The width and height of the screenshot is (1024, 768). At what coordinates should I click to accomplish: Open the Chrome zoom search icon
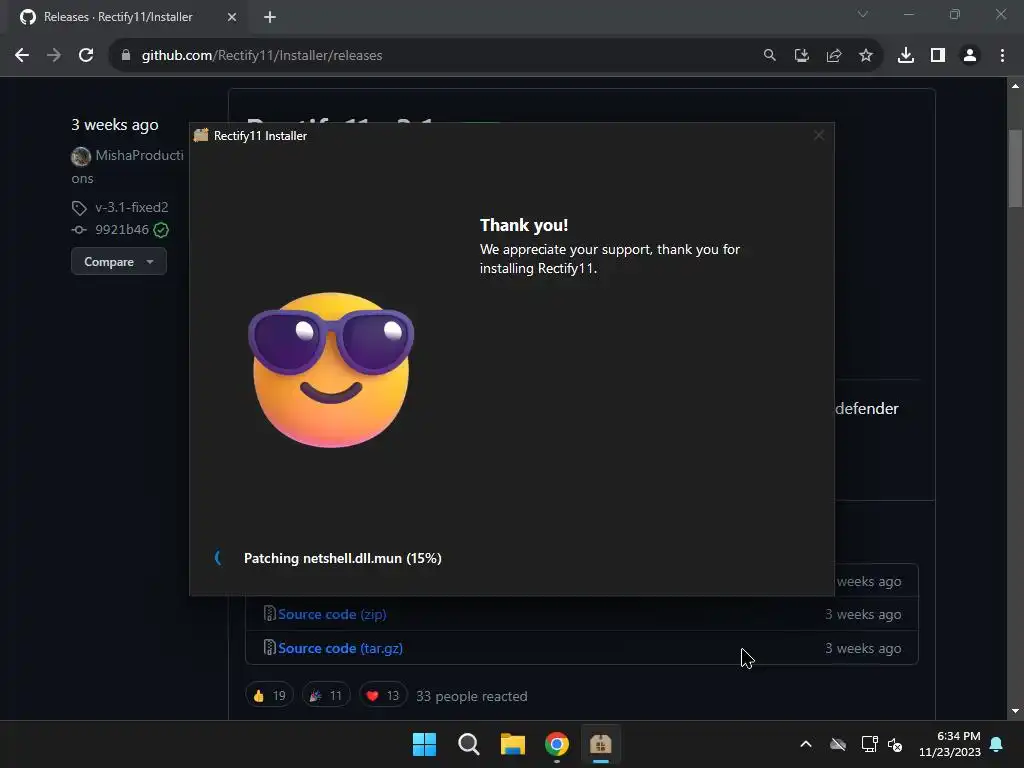point(770,56)
